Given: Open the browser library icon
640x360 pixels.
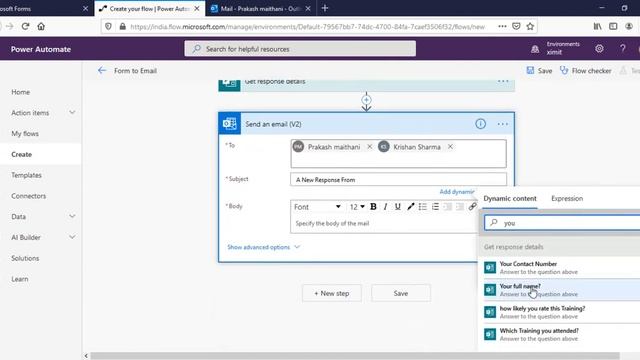Looking at the screenshot, I should (597, 27).
